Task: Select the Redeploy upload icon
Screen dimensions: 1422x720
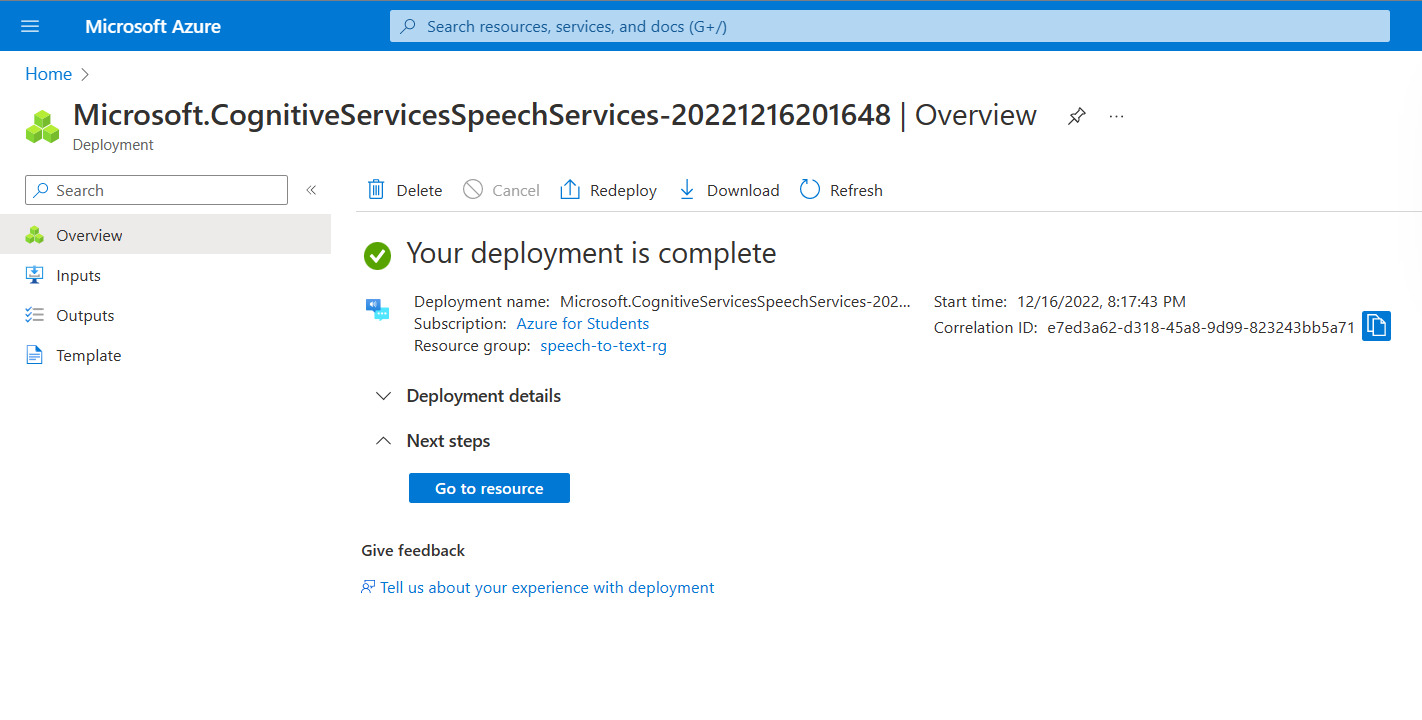Action: click(x=572, y=189)
